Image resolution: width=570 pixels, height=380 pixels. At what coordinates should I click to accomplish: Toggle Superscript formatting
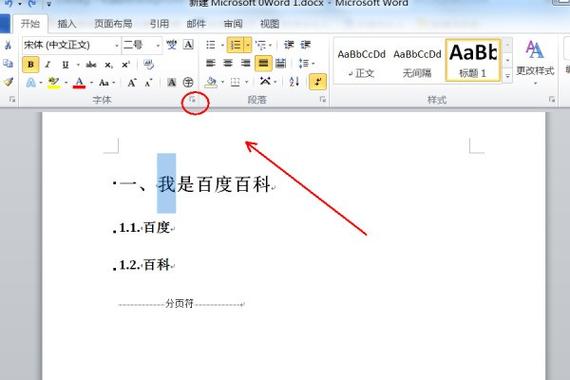point(126,64)
